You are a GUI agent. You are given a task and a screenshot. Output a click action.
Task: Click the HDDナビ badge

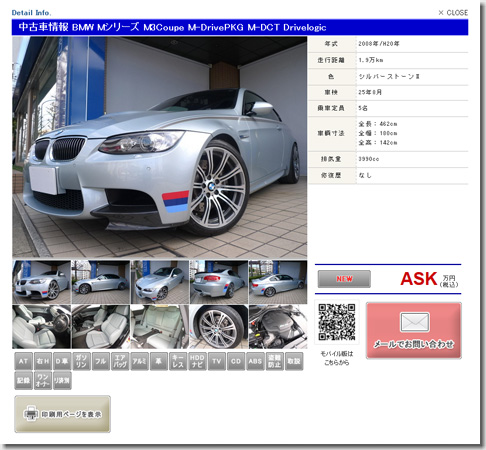(x=197, y=361)
